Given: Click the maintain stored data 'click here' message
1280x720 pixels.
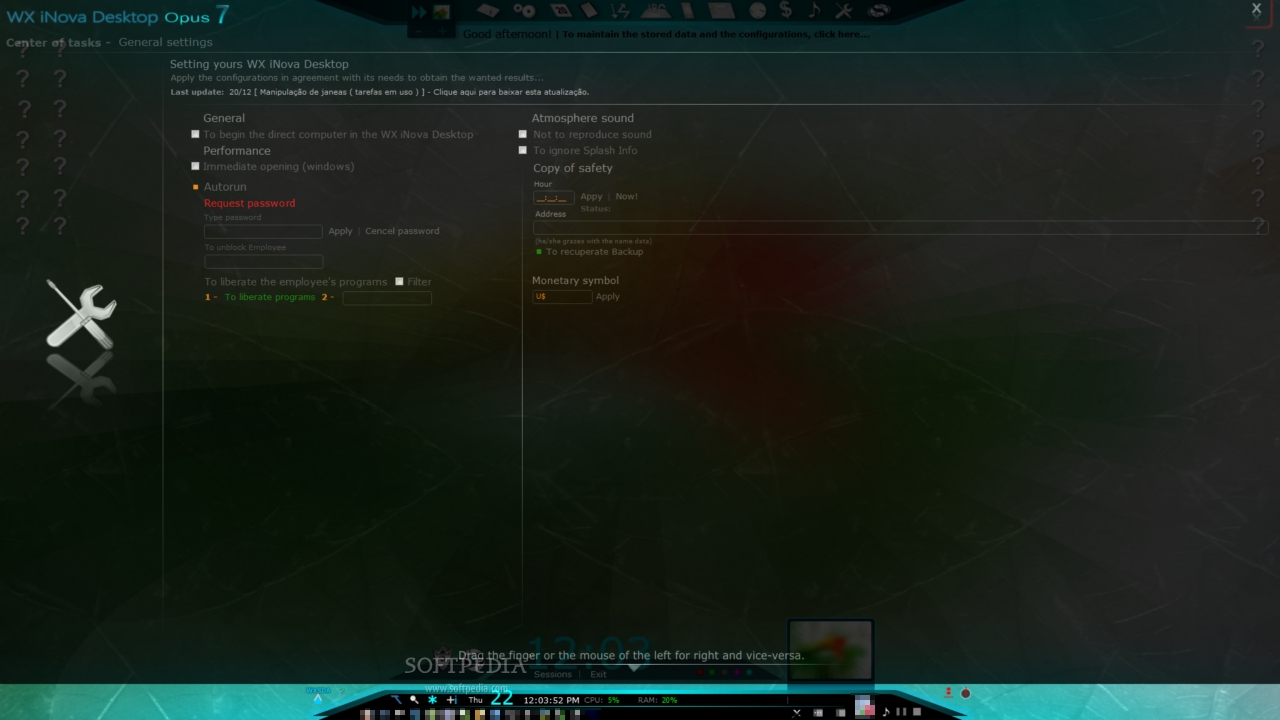Looking at the screenshot, I should pyautogui.click(x=715, y=34).
